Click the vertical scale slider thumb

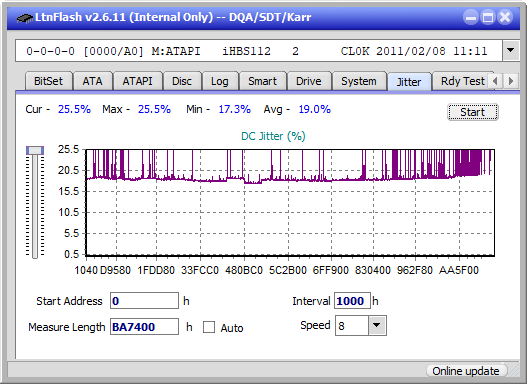coord(35,150)
